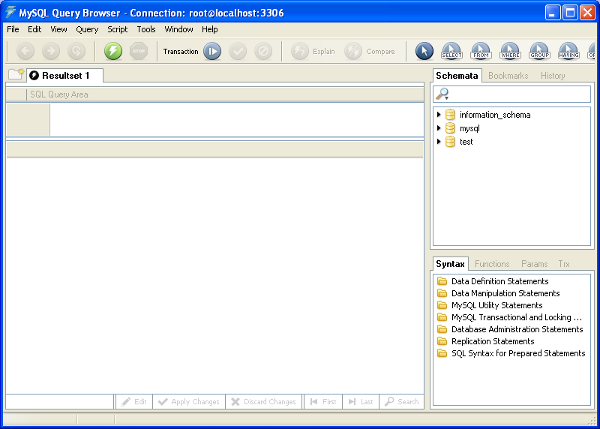The width and height of the screenshot is (600, 429).
Task: Select the GROUP clause tool
Action: click(x=540, y=51)
